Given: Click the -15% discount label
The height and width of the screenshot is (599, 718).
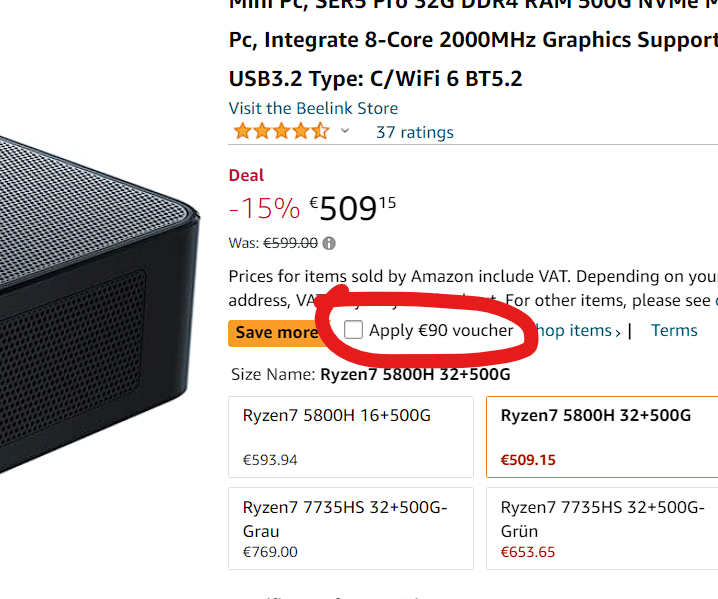Looking at the screenshot, I should (264, 208).
